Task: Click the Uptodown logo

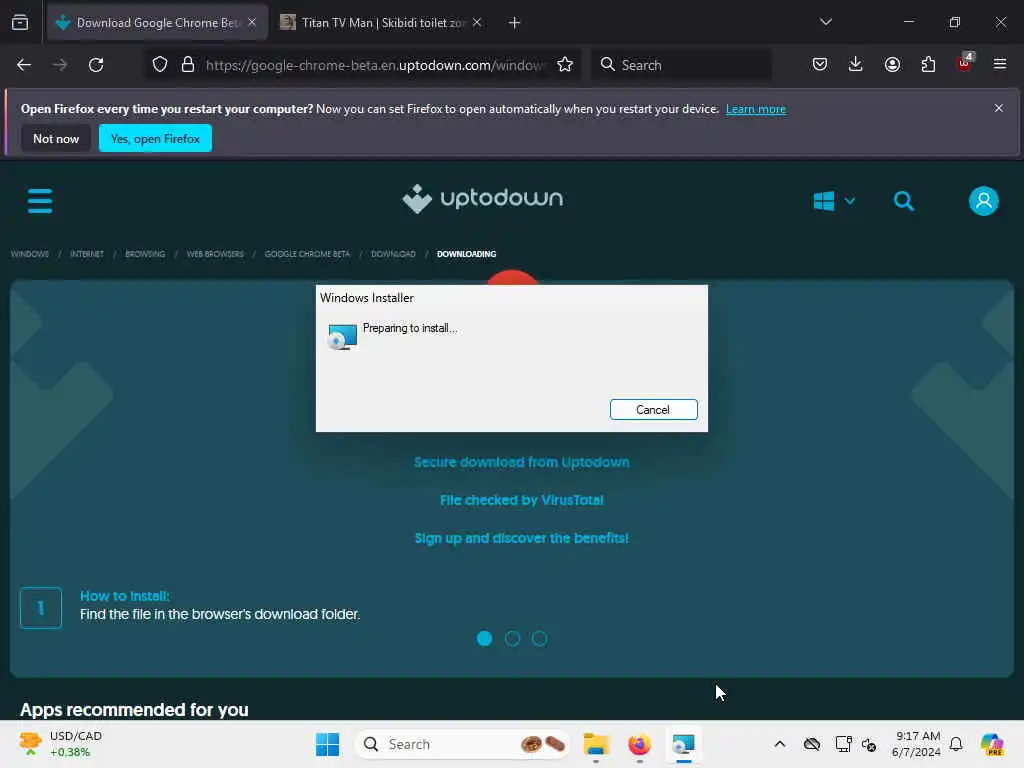Action: click(482, 199)
